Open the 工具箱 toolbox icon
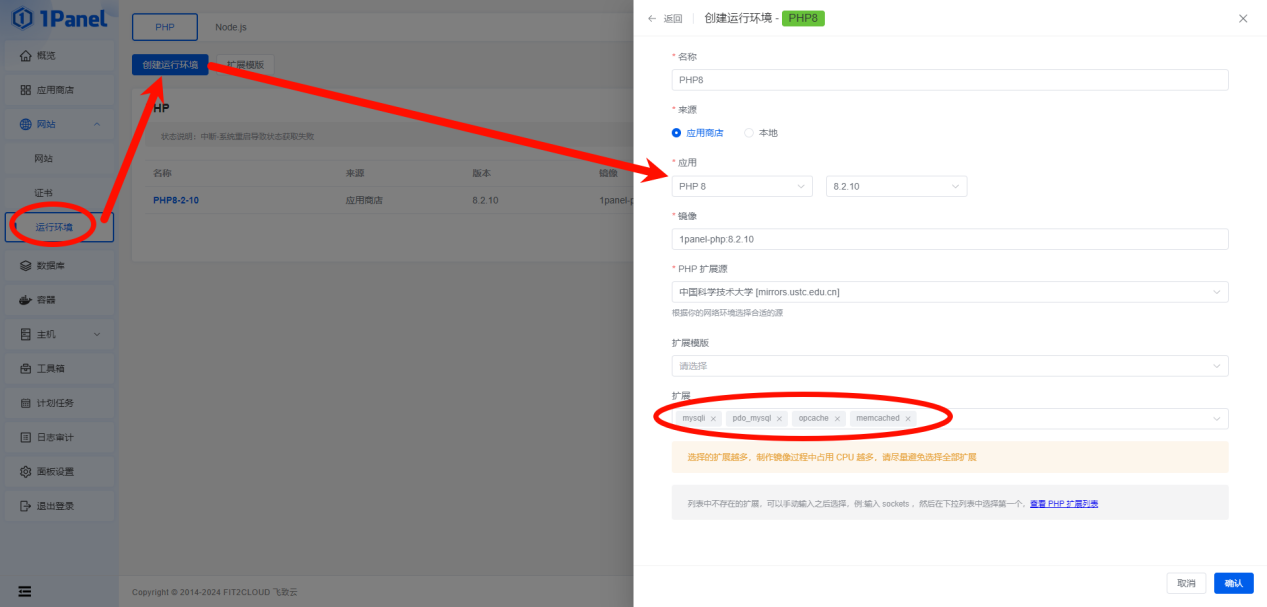This screenshot has width=1267, height=607. pyautogui.click(x=26, y=369)
